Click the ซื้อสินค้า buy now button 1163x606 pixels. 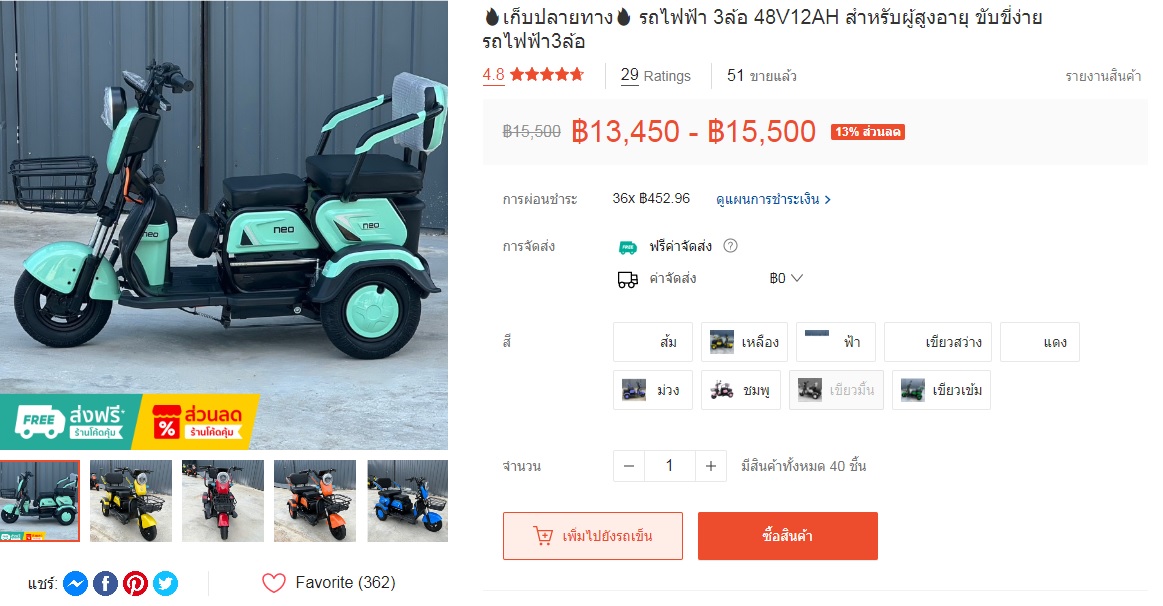point(788,536)
